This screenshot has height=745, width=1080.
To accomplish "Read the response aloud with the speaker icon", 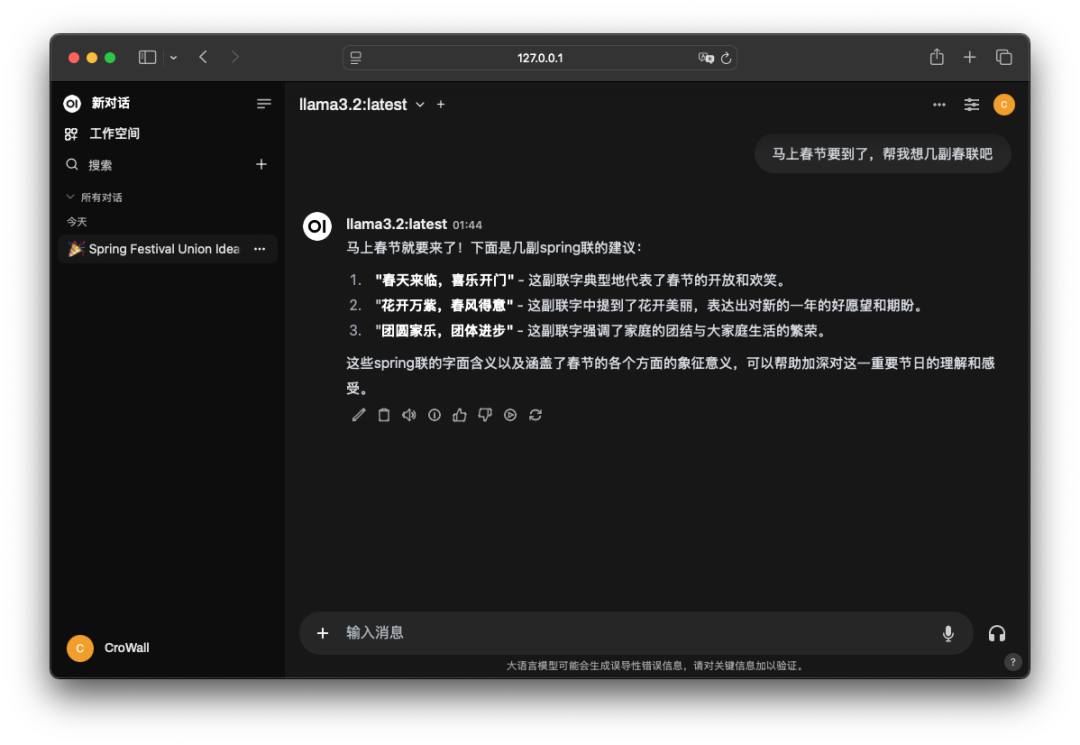I will coord(409,415).
